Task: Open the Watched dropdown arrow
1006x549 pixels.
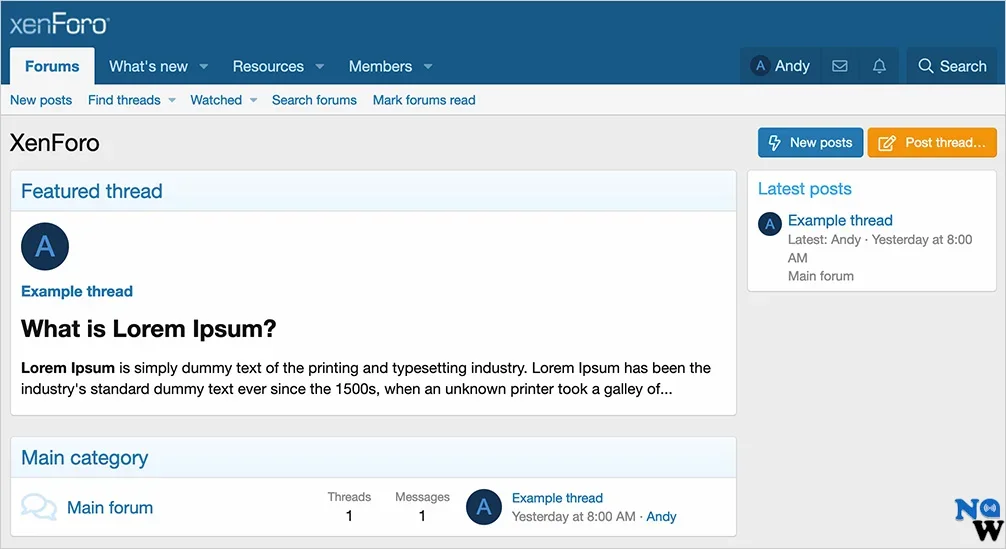Action: pyautogui.click(x=253, y=100)
